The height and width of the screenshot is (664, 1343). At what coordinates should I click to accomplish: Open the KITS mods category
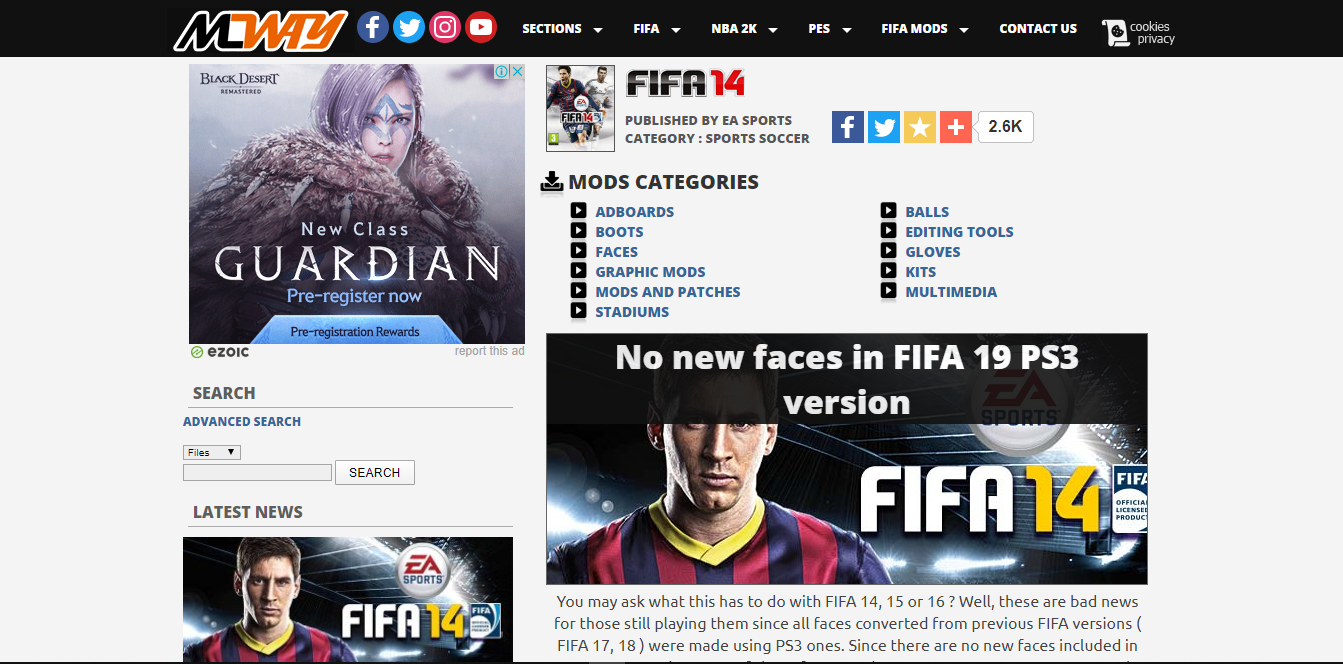click(x=921, y=272)
